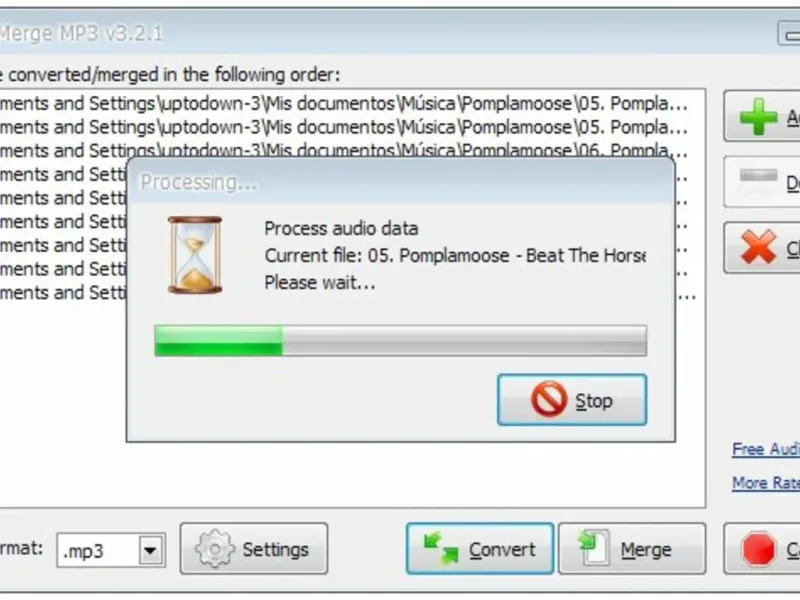Select the first file entry in the list
Viewport: 800px width, 600px height.
(352, 104)
